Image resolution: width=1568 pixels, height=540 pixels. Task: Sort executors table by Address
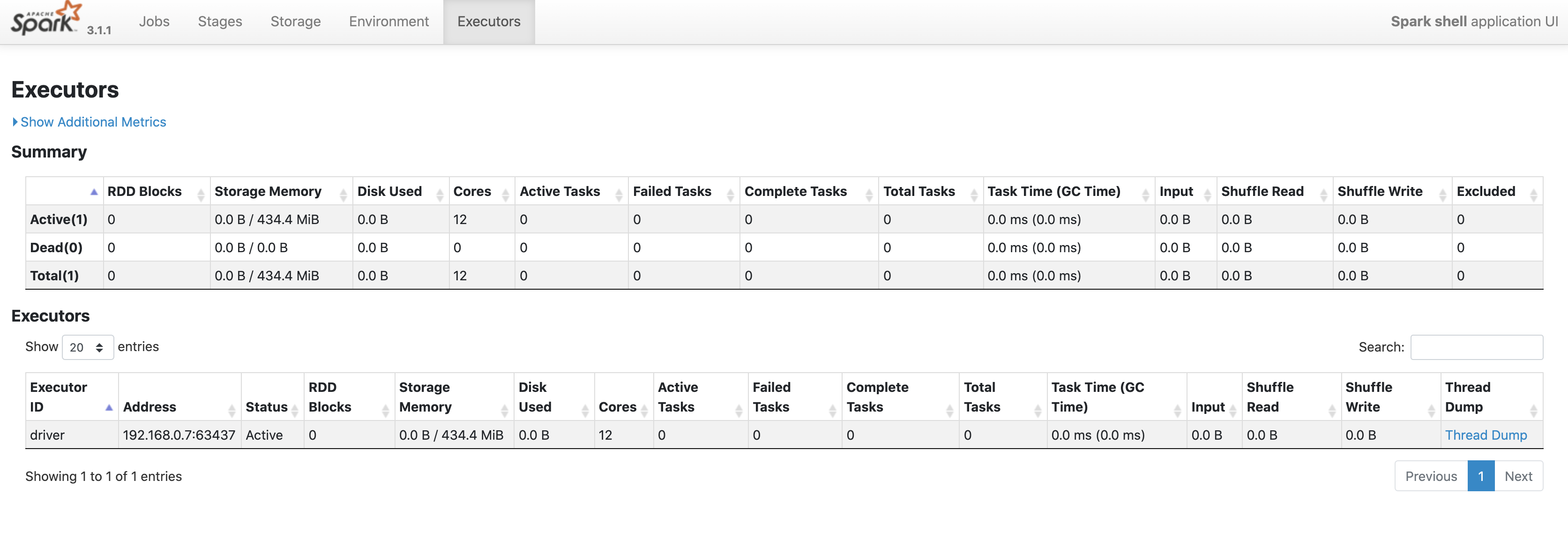pos(150,407)
